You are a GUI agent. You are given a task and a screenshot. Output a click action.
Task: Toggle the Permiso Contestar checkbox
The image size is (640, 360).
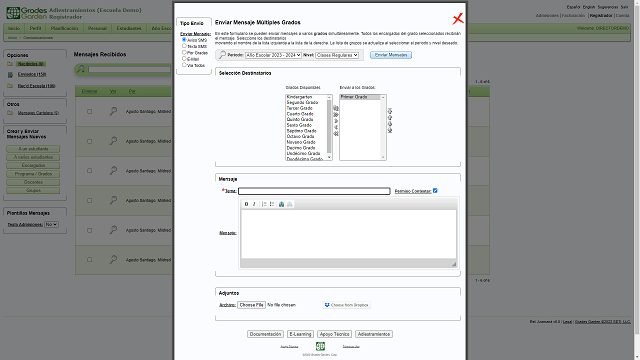pyautogui.click(x=435, y=191)
